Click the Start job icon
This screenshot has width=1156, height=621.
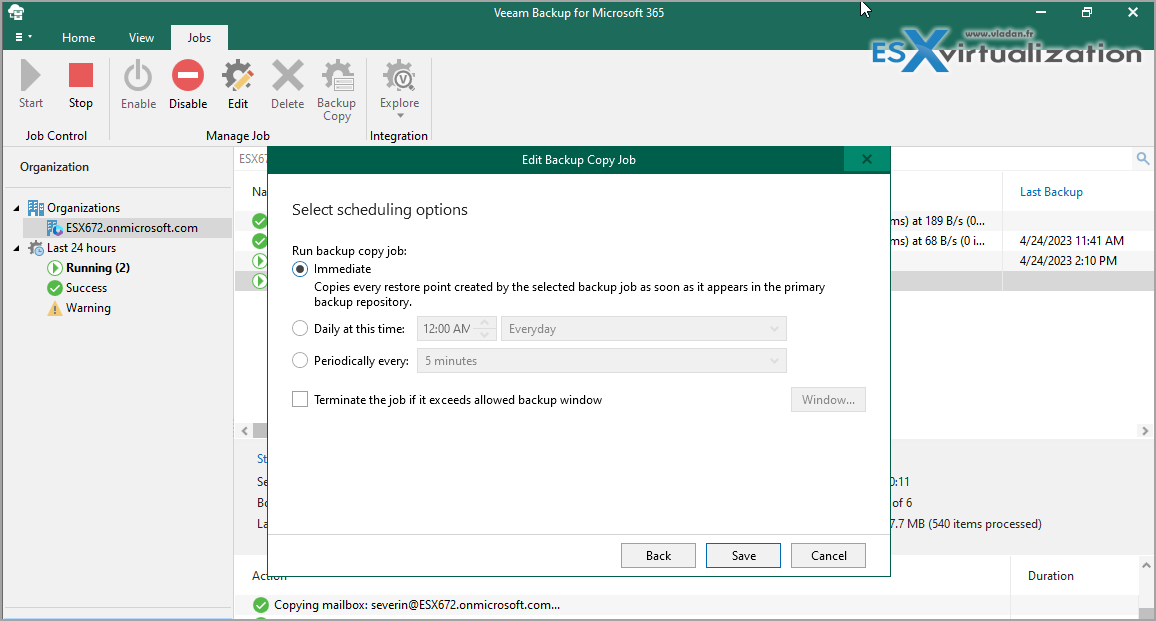click(x=30, y=76)
